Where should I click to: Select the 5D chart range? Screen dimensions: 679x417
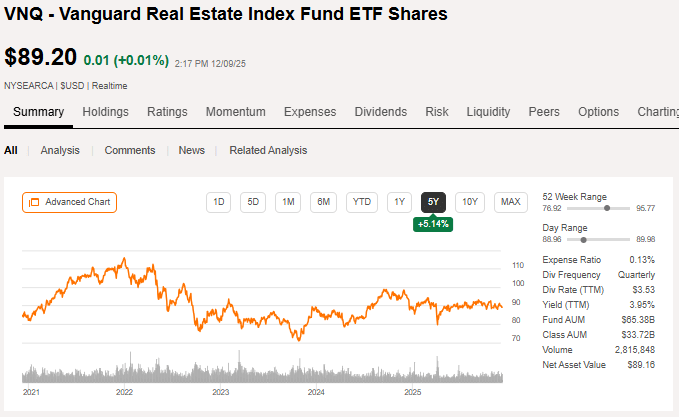253,202
